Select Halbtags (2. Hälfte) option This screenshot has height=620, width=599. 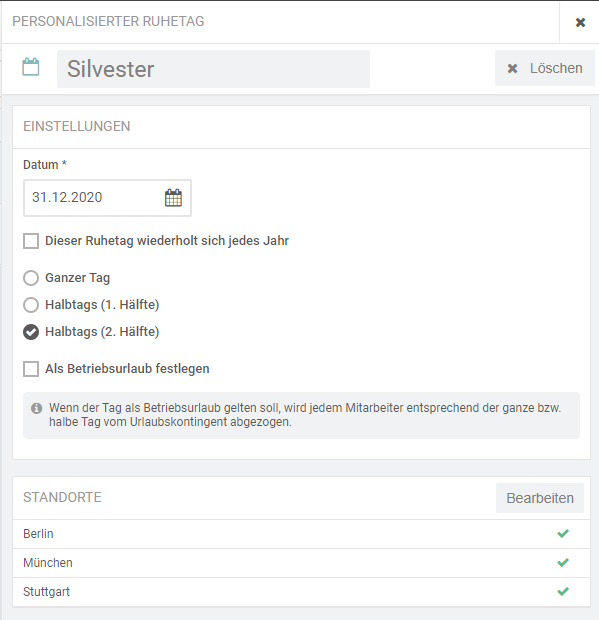click(31, 332)
